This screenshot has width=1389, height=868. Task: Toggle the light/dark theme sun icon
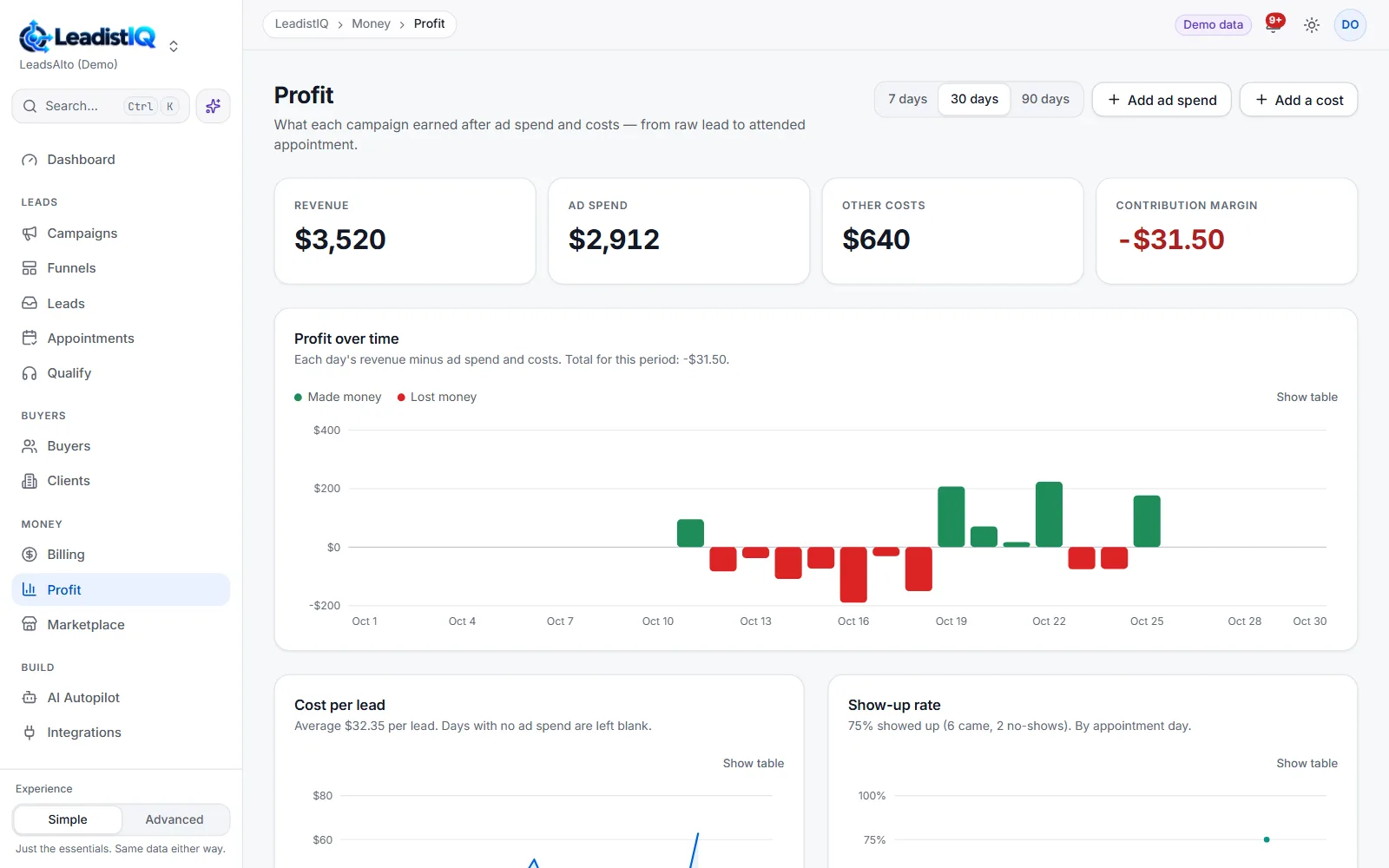[x=1312, y=25]
